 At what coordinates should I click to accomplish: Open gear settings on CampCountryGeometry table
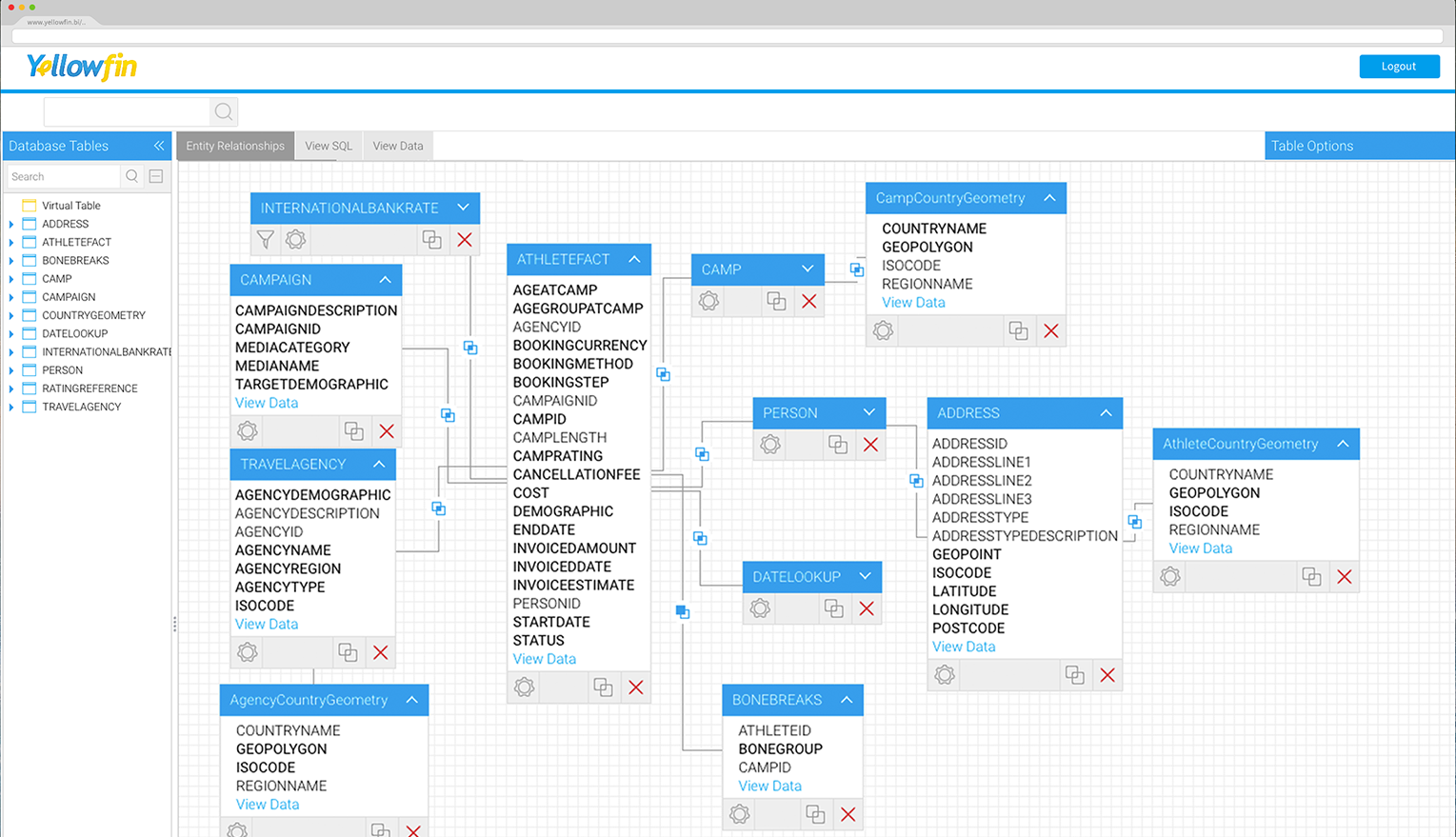click(882, 330)
